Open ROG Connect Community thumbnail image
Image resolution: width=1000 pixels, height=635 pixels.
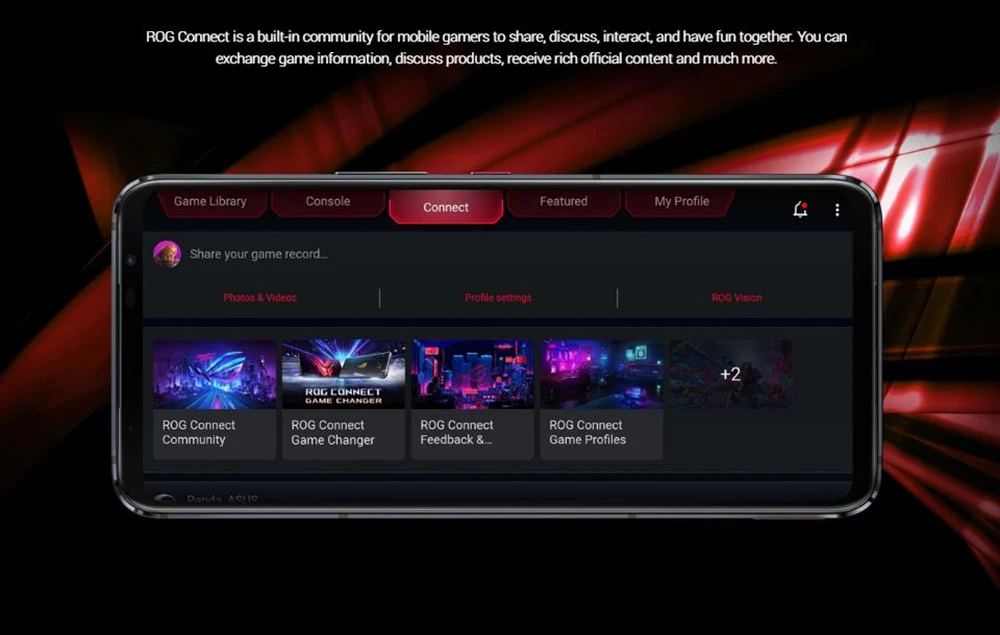(214, 374)
